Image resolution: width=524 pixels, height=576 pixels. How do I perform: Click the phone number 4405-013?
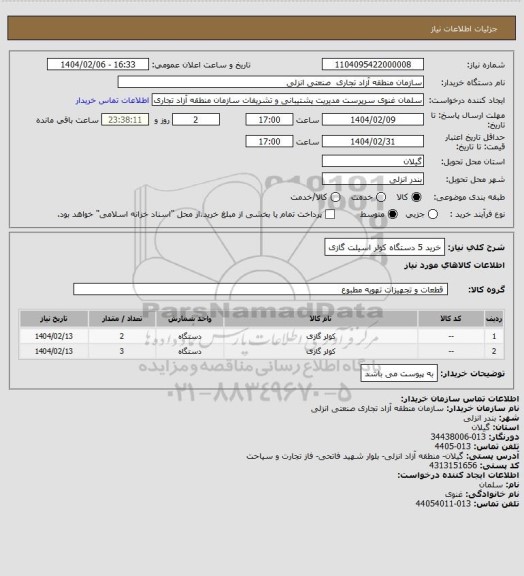coord(453,446)
